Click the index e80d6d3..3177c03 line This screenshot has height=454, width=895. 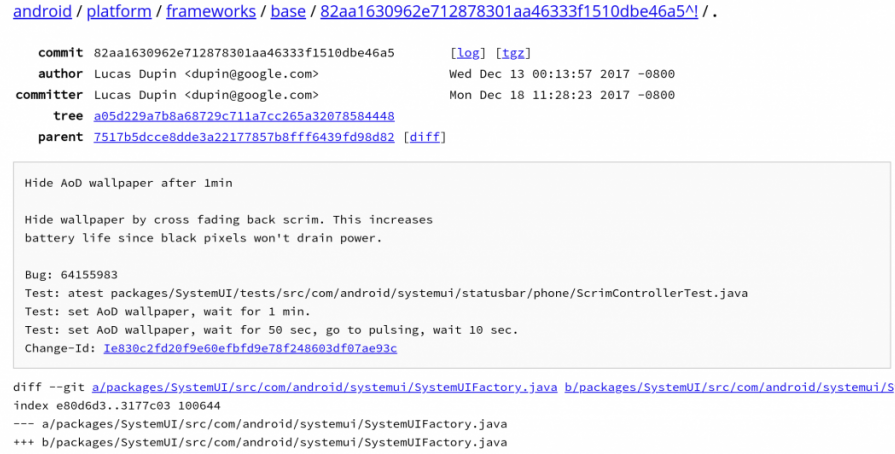pyautogui.click(x=116, y=405)
